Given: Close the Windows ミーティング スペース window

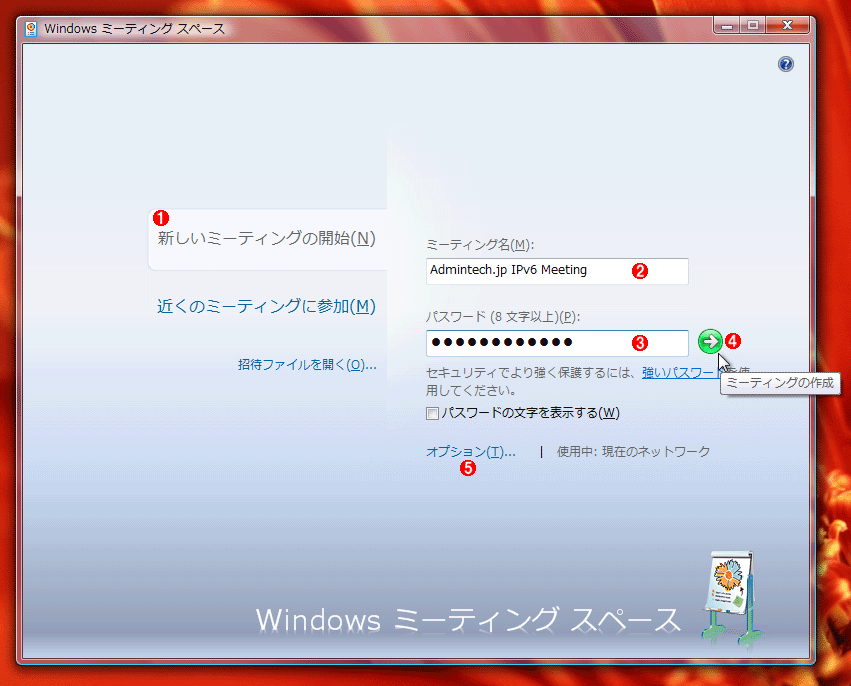Looking at the screenshot, I should pos(788,26).
